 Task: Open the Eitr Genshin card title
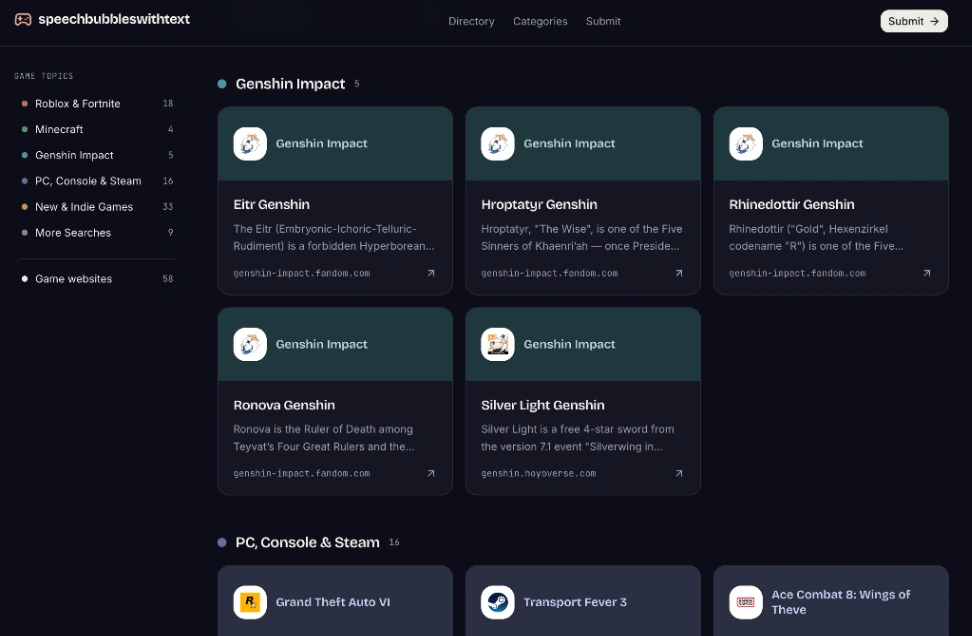(x=272, y=205)
